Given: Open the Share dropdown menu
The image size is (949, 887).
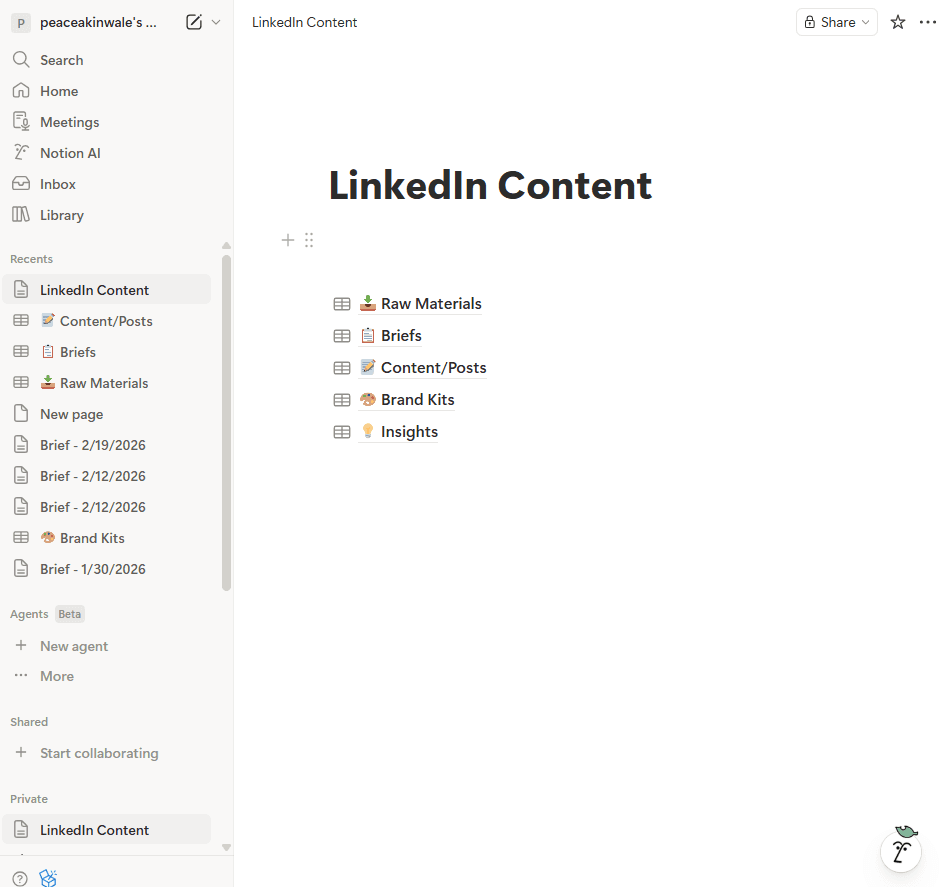Looking at the screenshot, I should [836, 21].
